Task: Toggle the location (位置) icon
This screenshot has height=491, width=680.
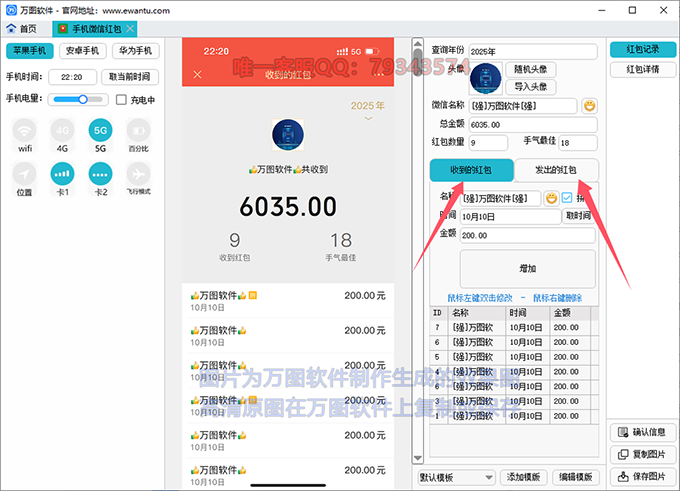Action: point(25,174)
